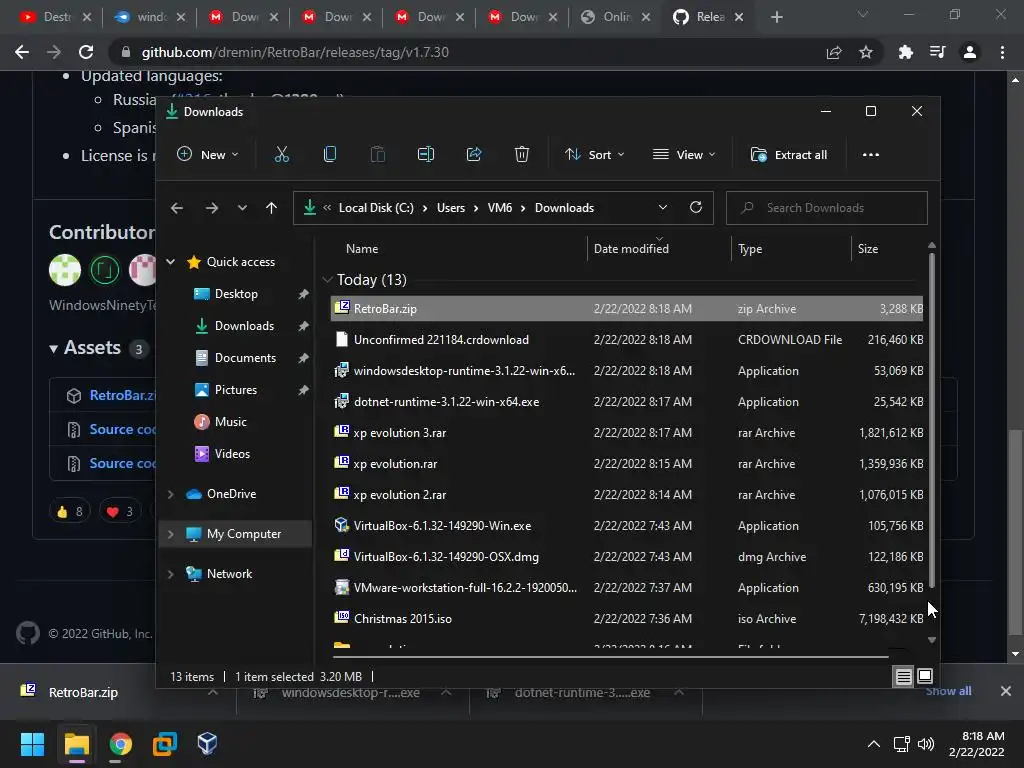Viewport: 1024px width, 768px height.
Task: Click the Paste icon in Explorer toolbar
Action: point(377,154)
